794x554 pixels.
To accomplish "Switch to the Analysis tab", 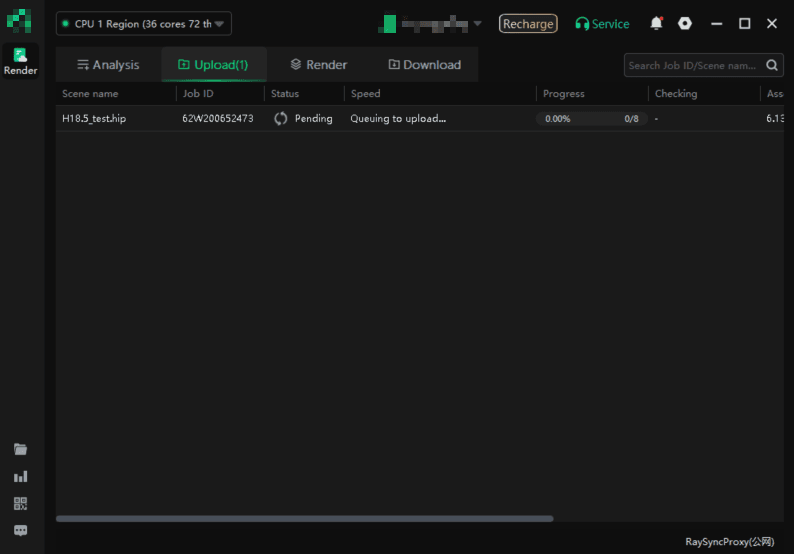I will [108, 65].
